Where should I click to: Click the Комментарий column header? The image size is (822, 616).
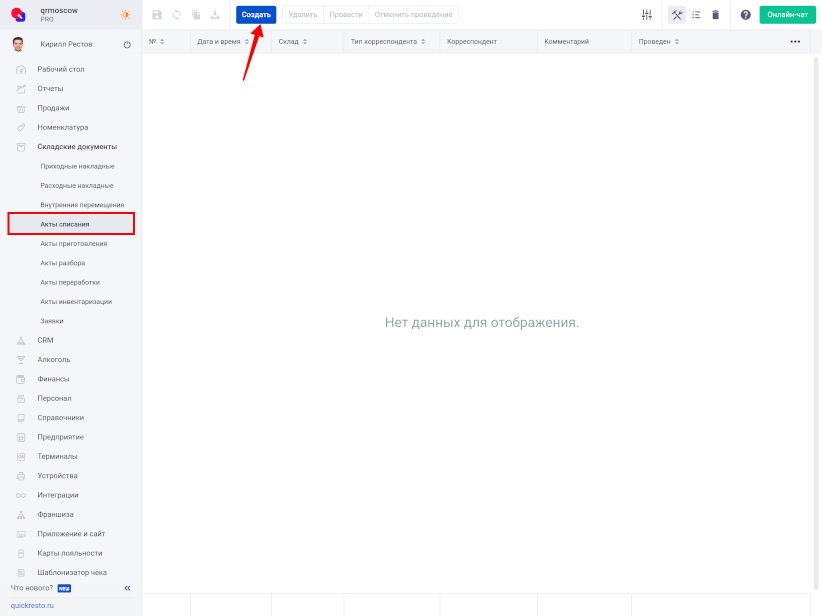click(x=567, y=41)
